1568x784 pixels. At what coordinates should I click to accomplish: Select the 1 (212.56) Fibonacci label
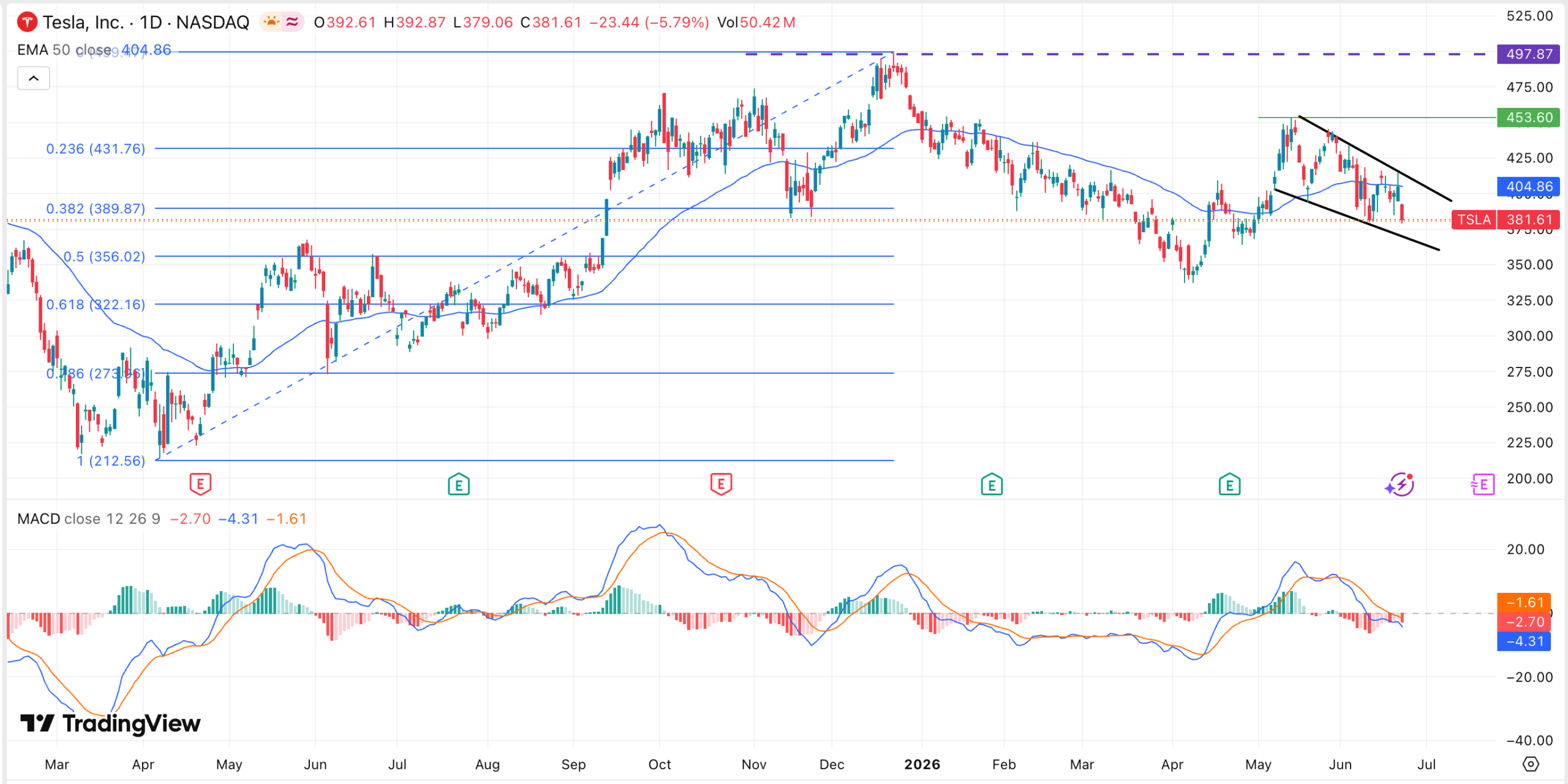pos(111,461)
